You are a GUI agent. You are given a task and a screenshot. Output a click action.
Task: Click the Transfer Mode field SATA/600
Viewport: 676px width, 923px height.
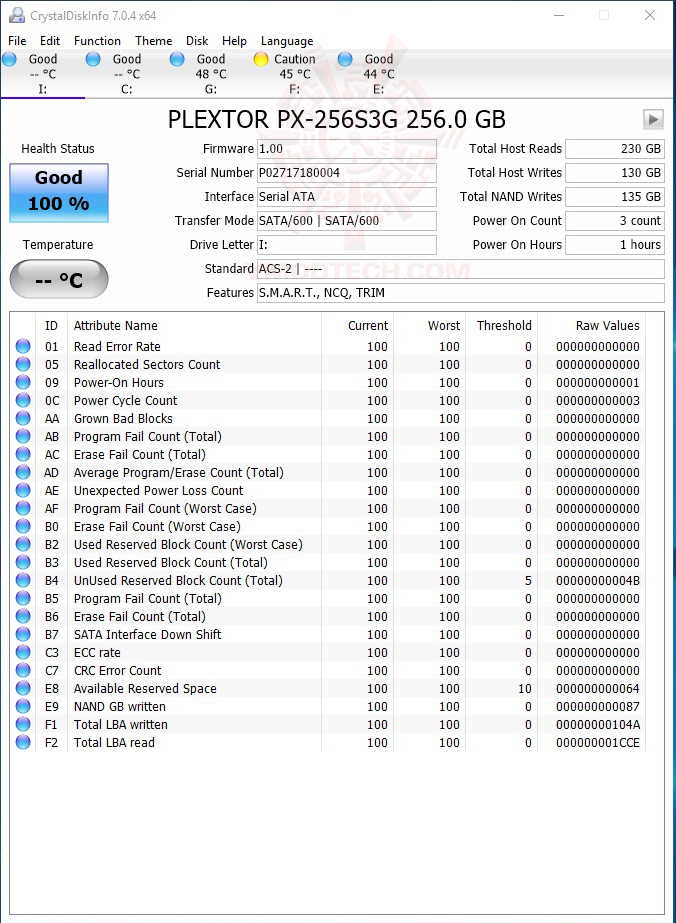[x=347, y=221]
